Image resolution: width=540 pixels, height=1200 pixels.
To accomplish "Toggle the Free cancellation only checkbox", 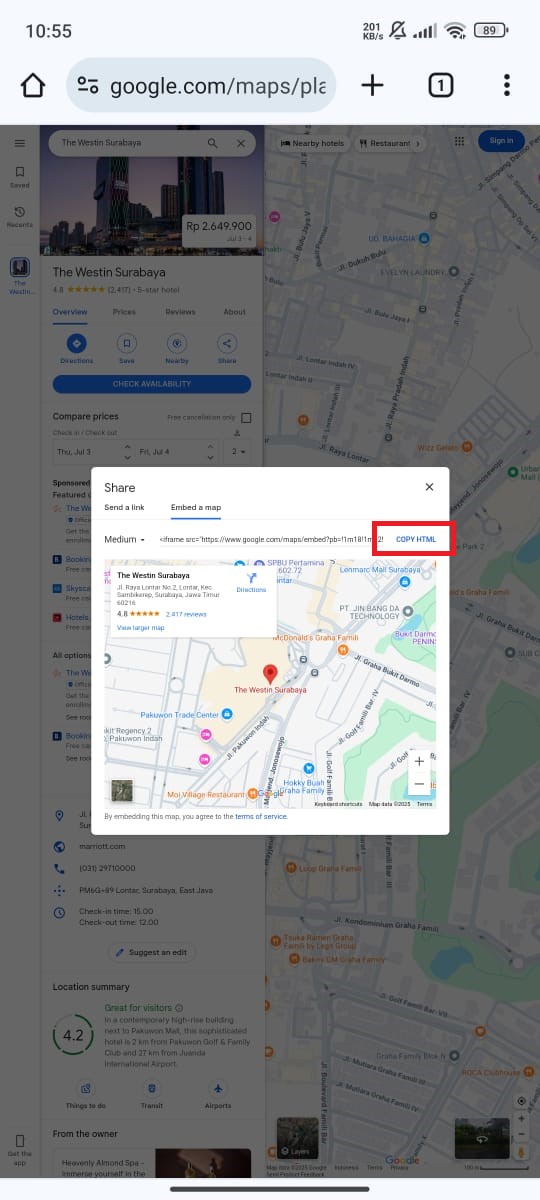I will (246, 417).
